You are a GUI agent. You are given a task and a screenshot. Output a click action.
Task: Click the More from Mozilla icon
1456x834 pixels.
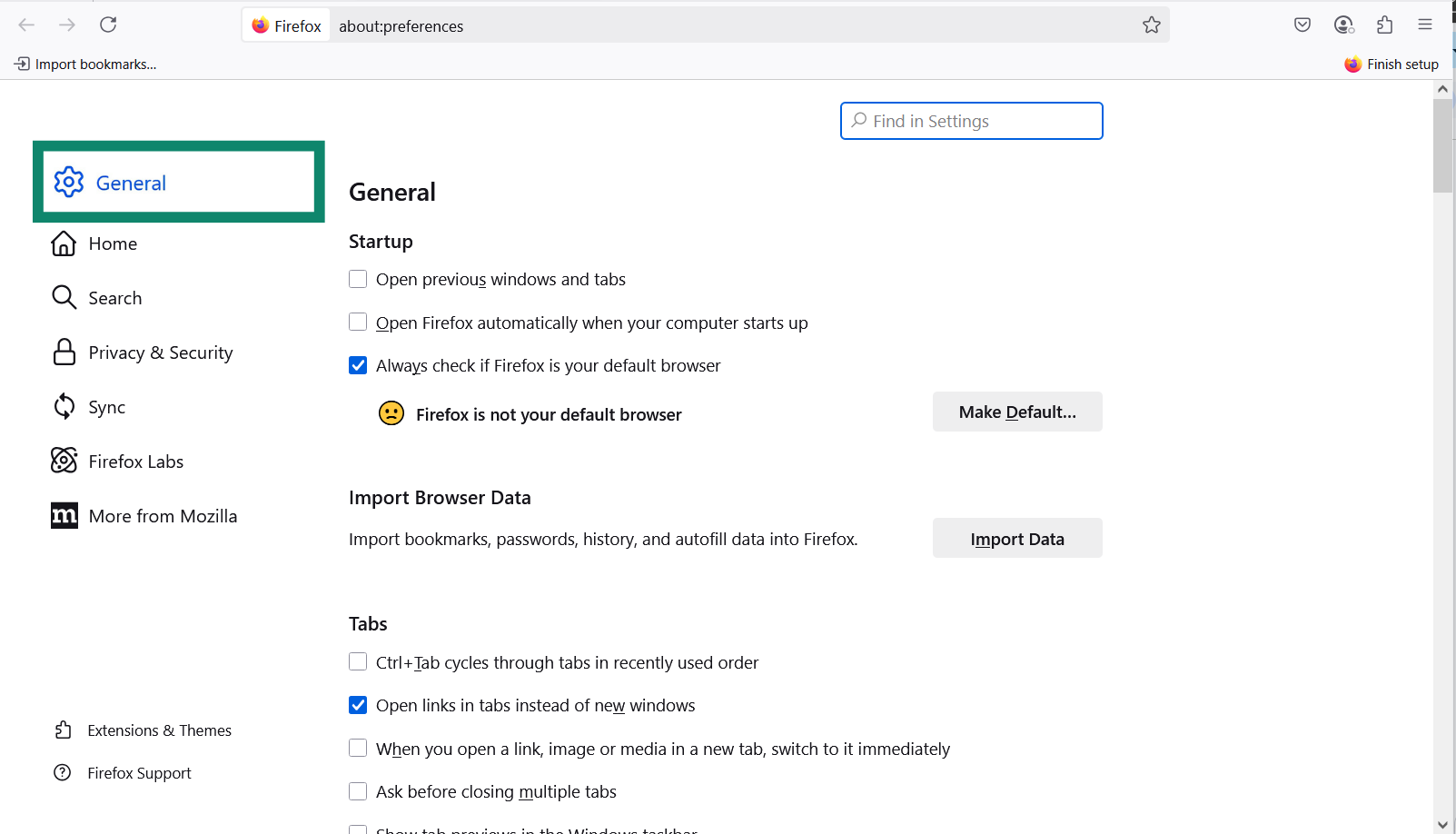coord(64,515)
